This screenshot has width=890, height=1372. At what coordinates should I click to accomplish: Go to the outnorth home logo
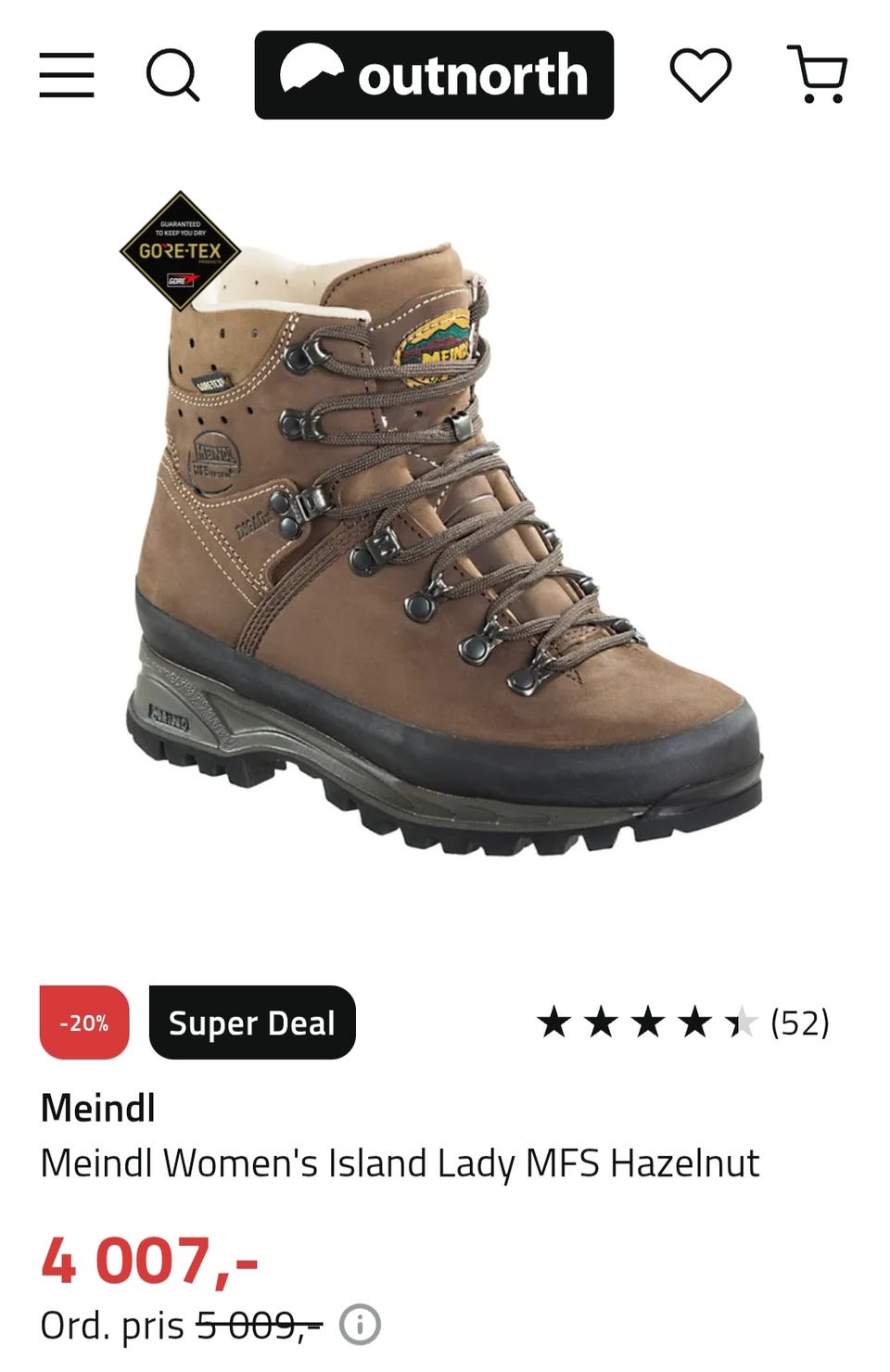coord(434,75)
